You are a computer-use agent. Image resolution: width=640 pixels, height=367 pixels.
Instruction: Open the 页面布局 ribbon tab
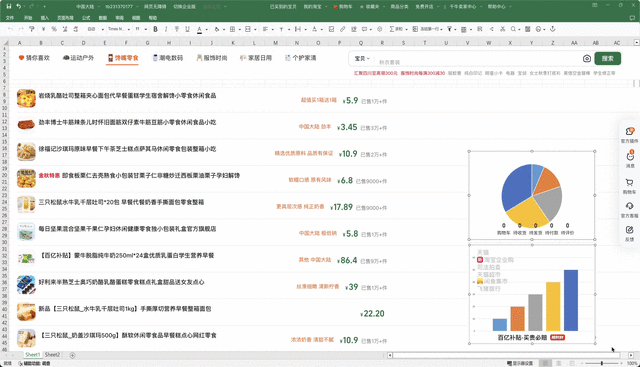[x=65, y=18]
